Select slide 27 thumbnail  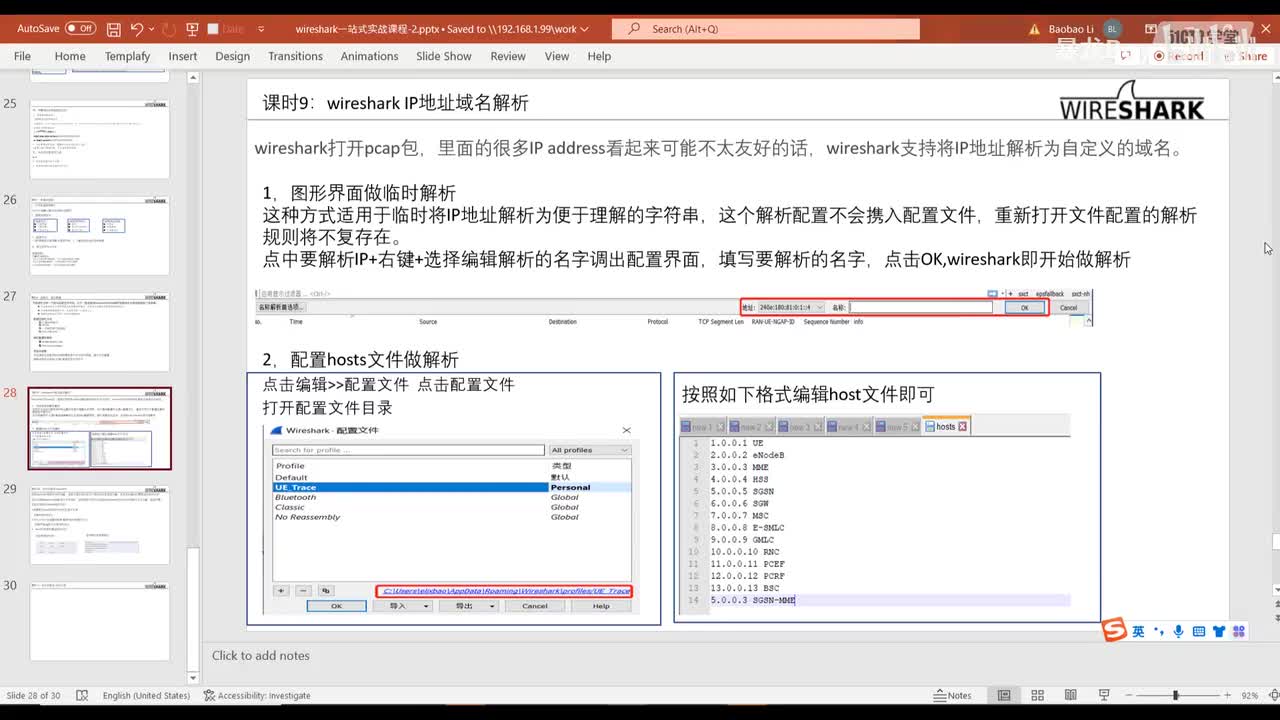[x=100, y=332]
